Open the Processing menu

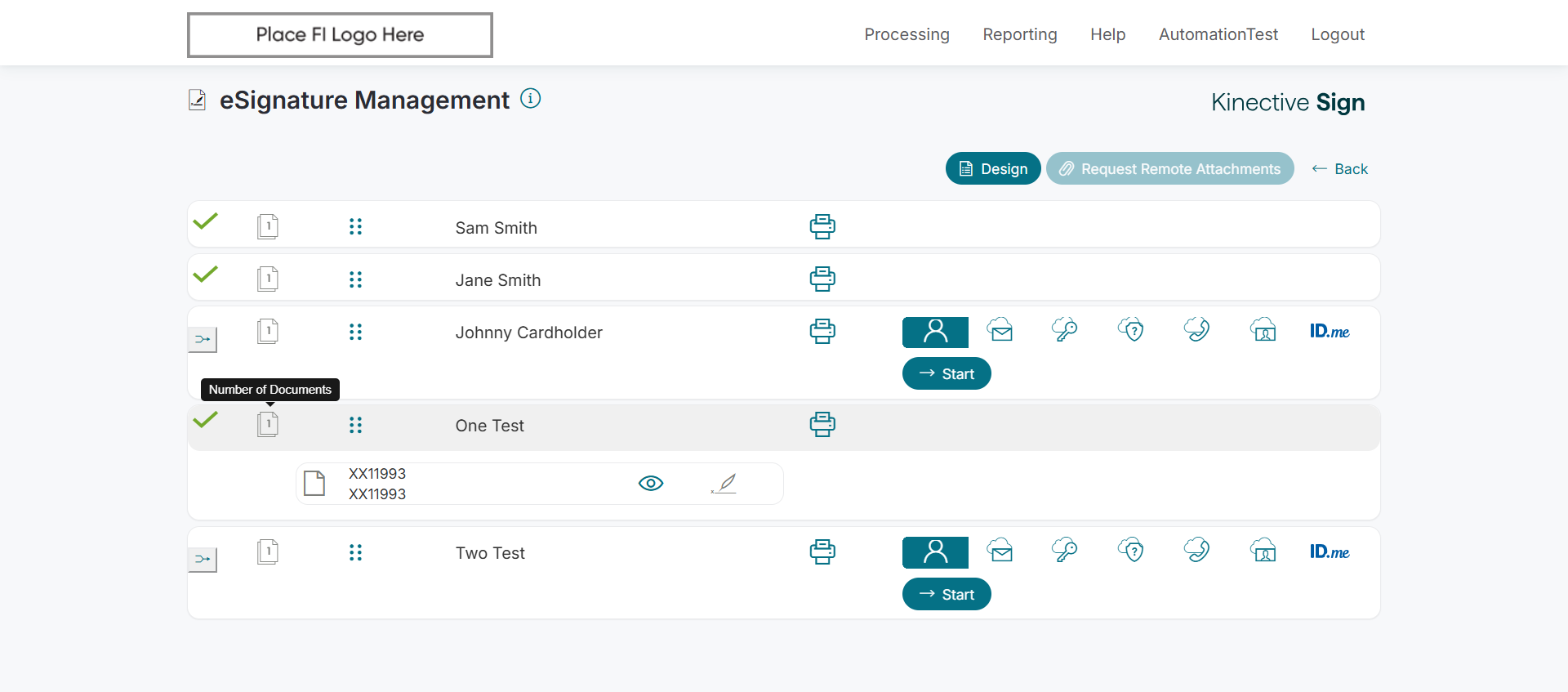pos(906,34)
